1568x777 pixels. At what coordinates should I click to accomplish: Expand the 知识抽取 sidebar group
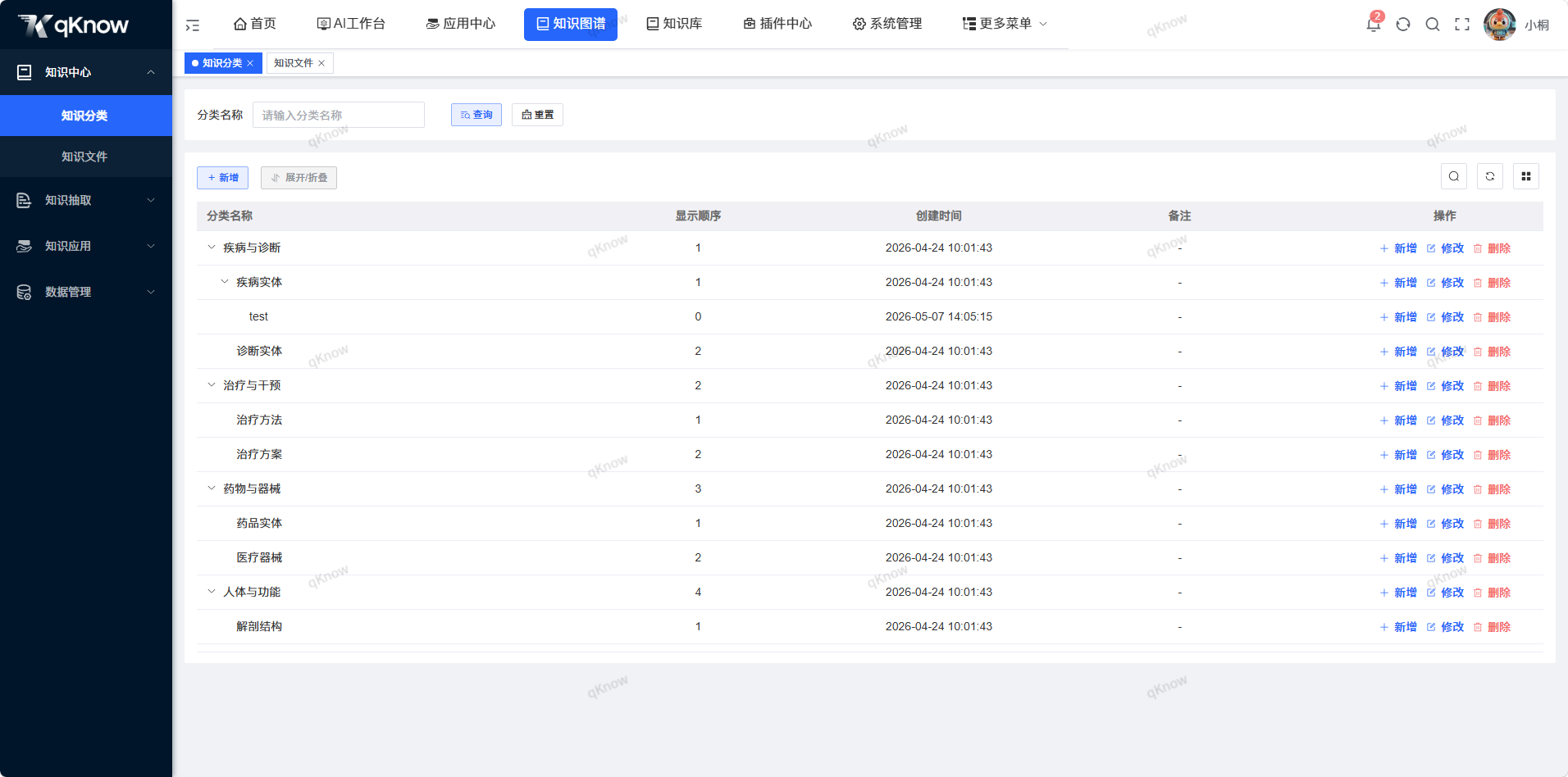tap(86, 200)
